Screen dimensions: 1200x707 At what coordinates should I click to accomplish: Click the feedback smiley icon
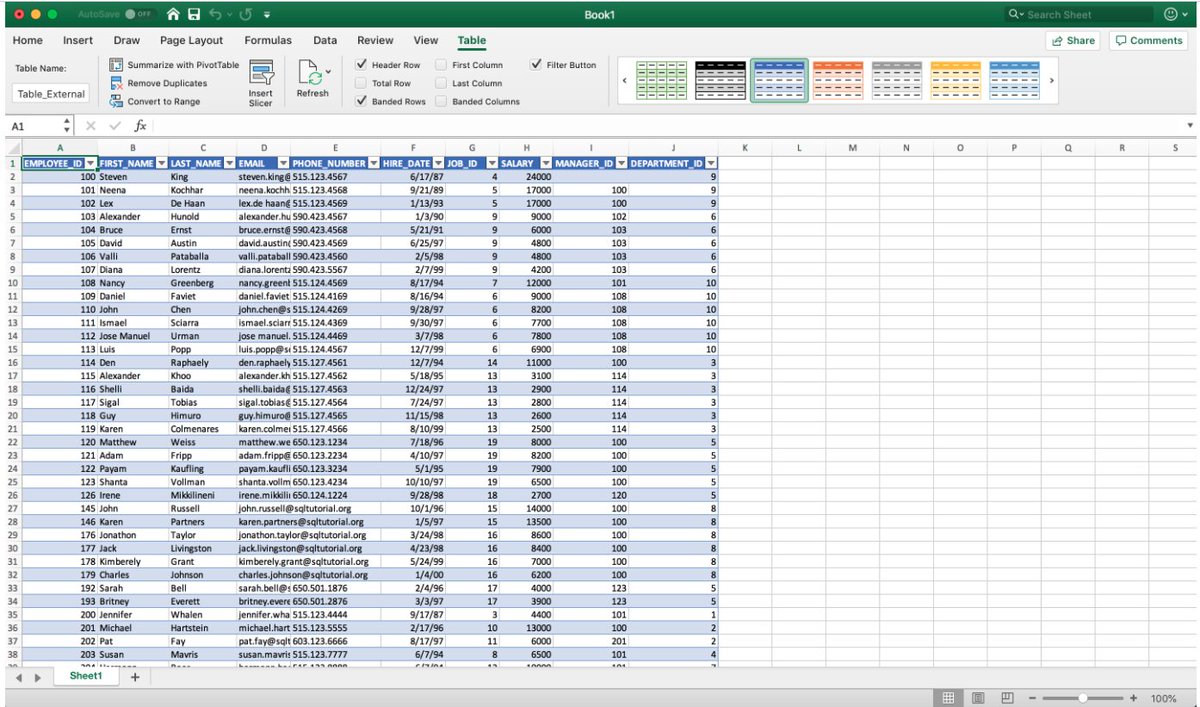(1172, 14)
